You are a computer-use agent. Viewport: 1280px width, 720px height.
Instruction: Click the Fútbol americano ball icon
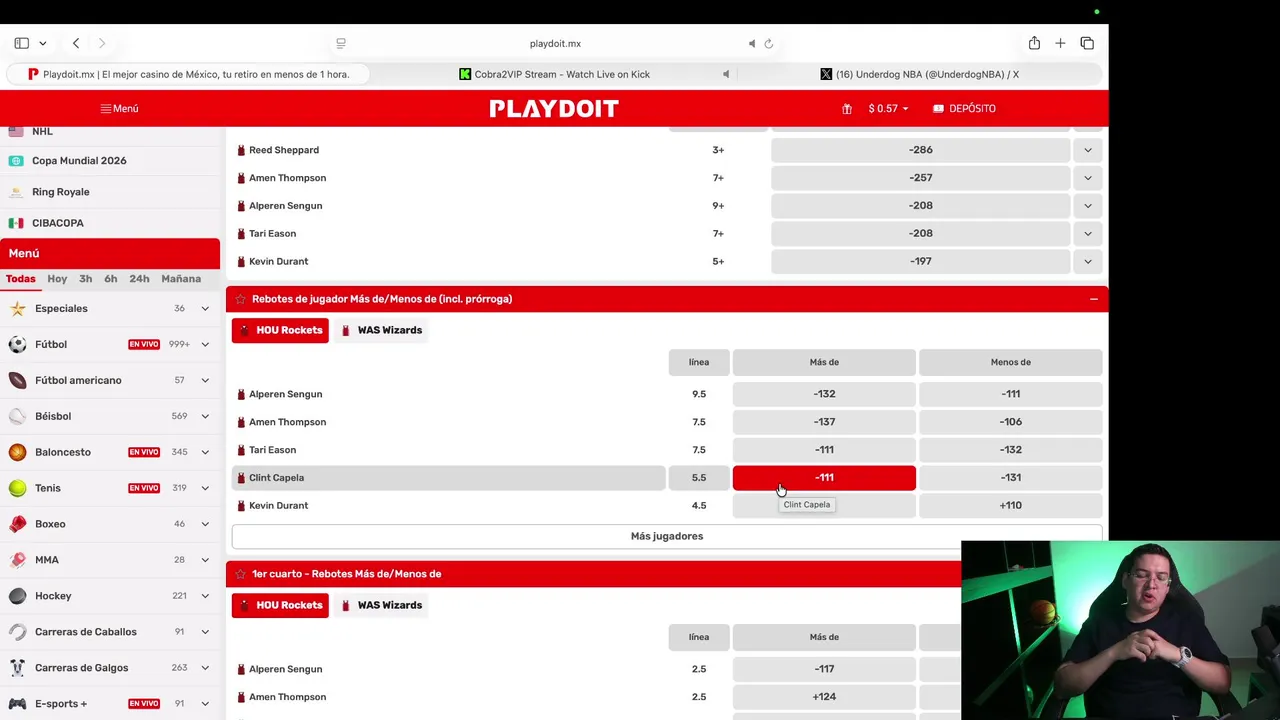[17, 380]
